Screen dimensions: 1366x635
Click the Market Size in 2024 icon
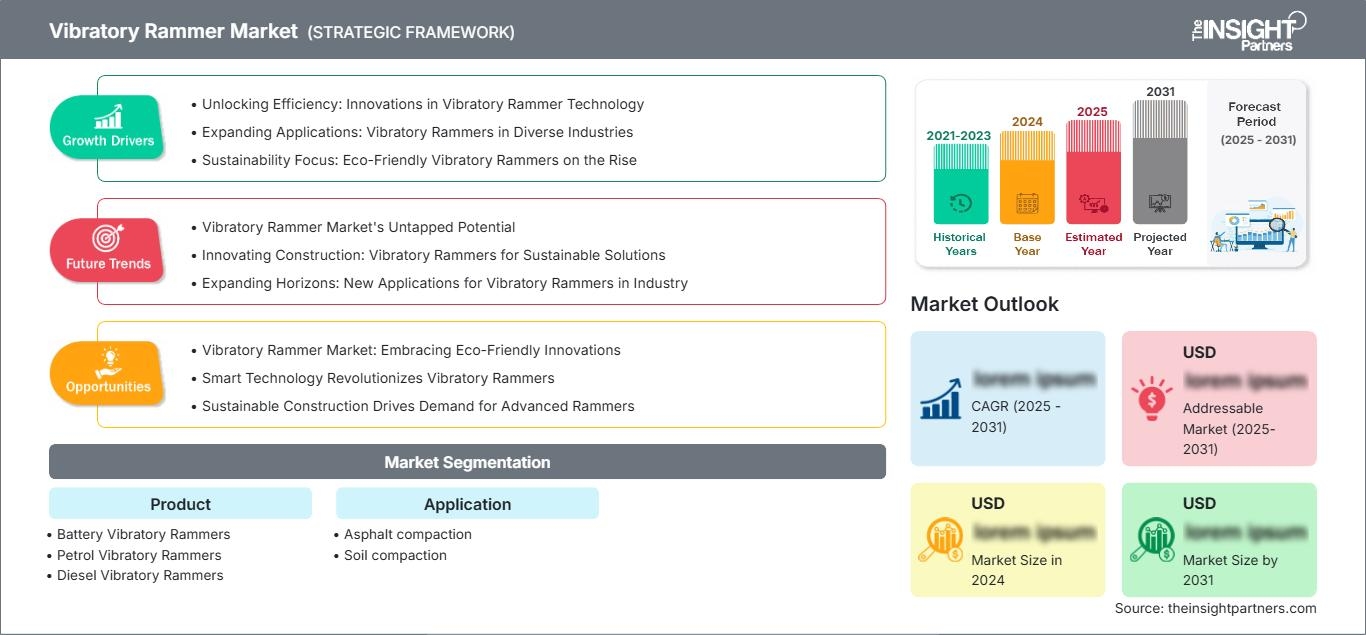point(940,540)
